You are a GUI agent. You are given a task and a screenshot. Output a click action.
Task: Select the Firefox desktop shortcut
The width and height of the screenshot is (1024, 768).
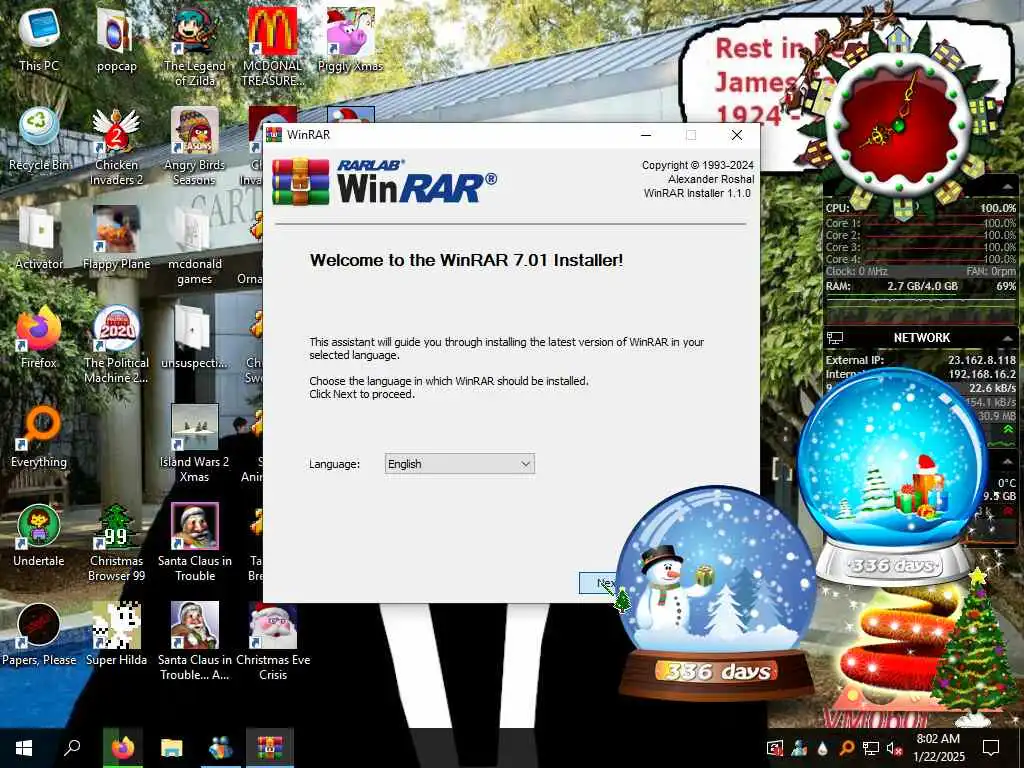(x=39, y=337)
